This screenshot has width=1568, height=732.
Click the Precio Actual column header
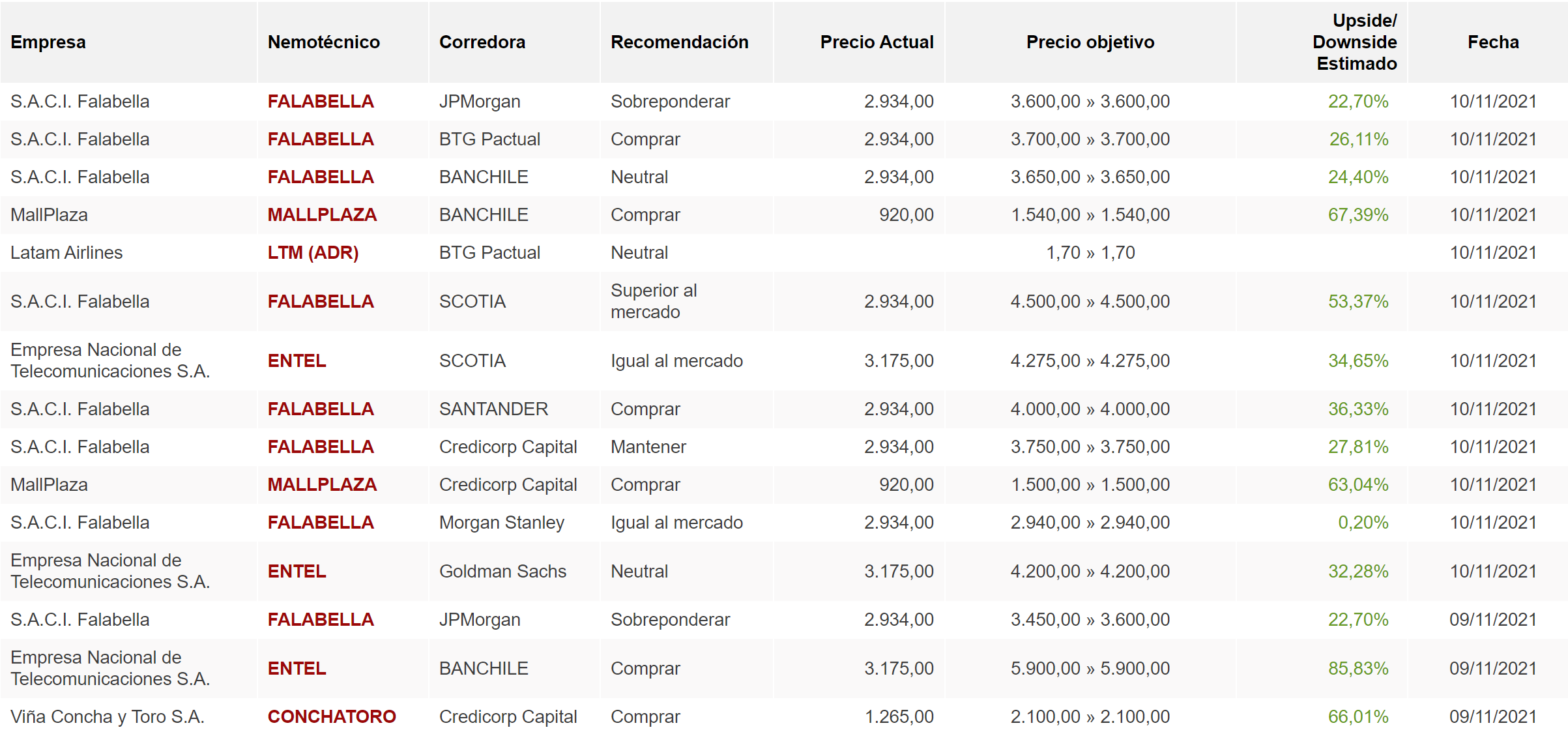877,42
